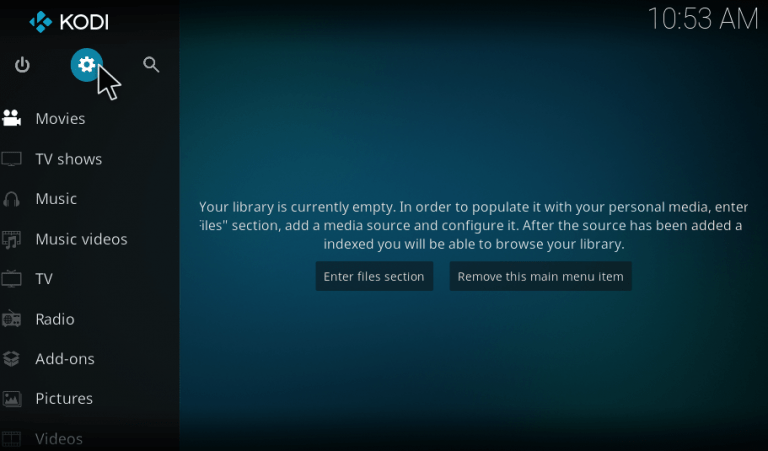Viewport: 768px width, 451px height.
Task: Click the Pictures image icon
Action: (12, 399)
